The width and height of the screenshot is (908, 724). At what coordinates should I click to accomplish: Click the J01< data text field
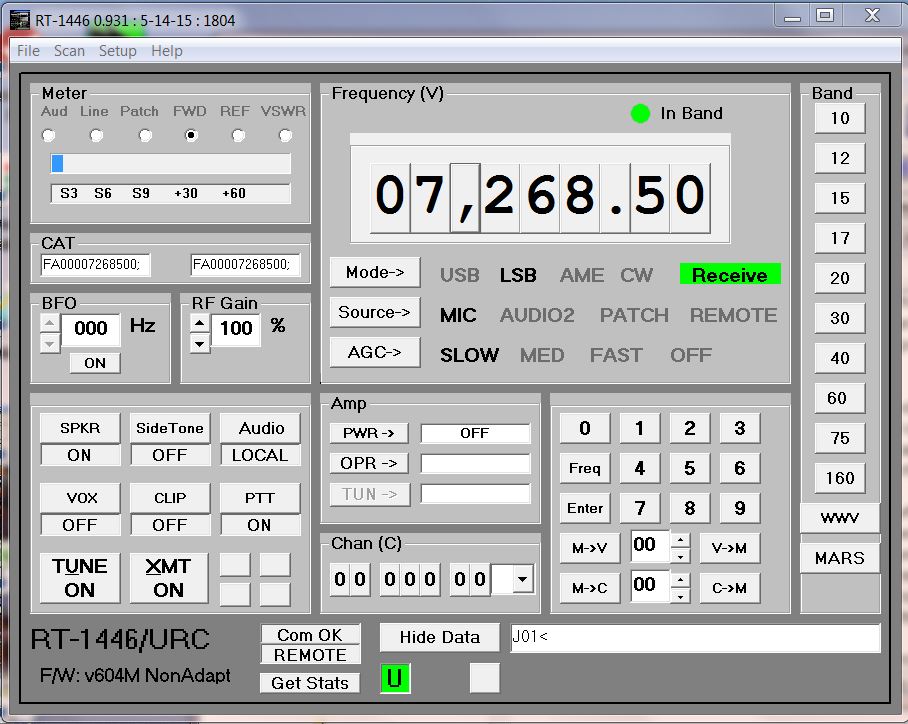(x=695, y=638)
